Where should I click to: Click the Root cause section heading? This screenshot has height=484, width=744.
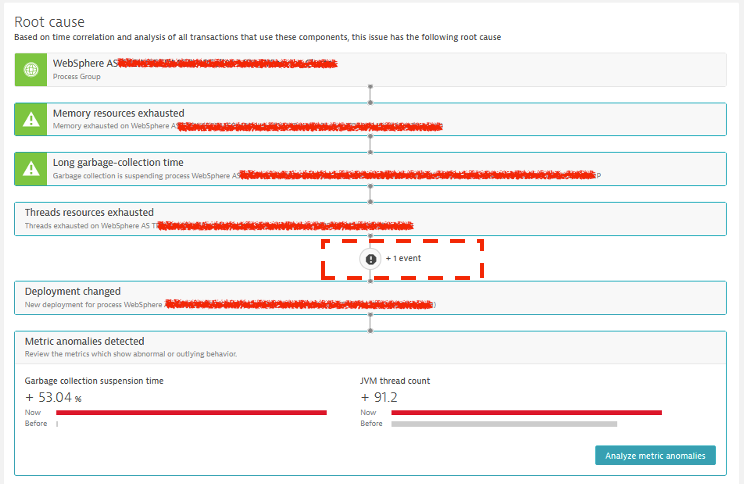click(49, 21)
